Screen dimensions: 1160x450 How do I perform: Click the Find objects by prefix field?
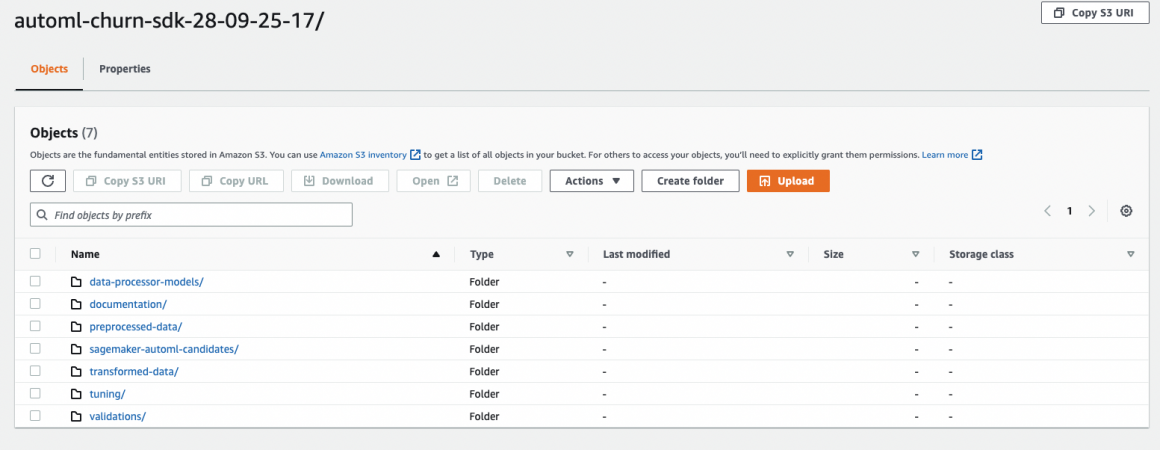(191, 215)
